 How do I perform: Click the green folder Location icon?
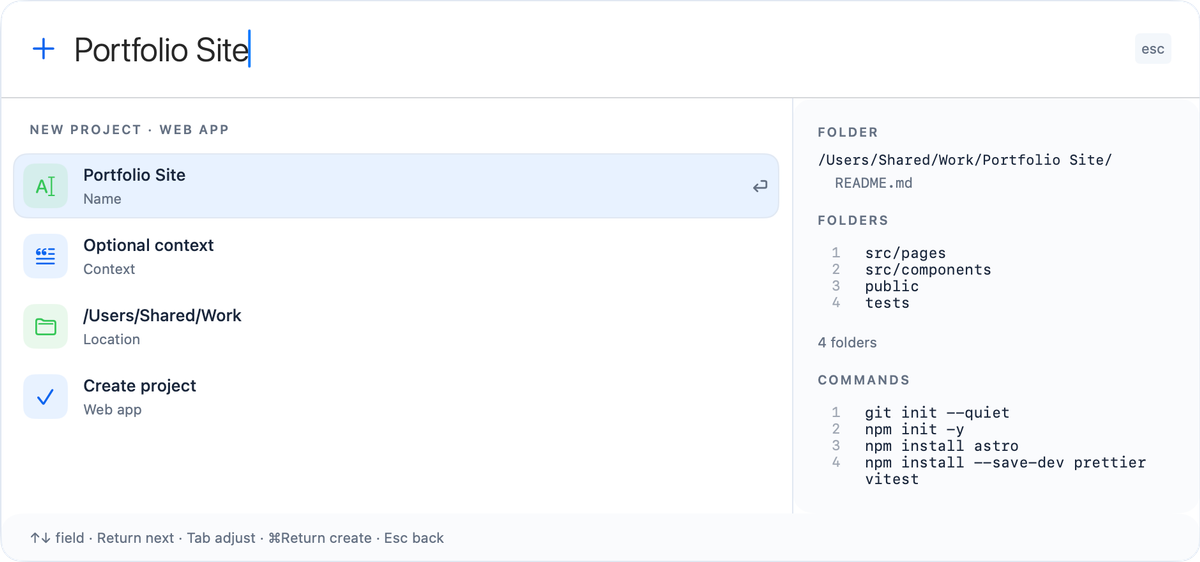coord(45,326)
